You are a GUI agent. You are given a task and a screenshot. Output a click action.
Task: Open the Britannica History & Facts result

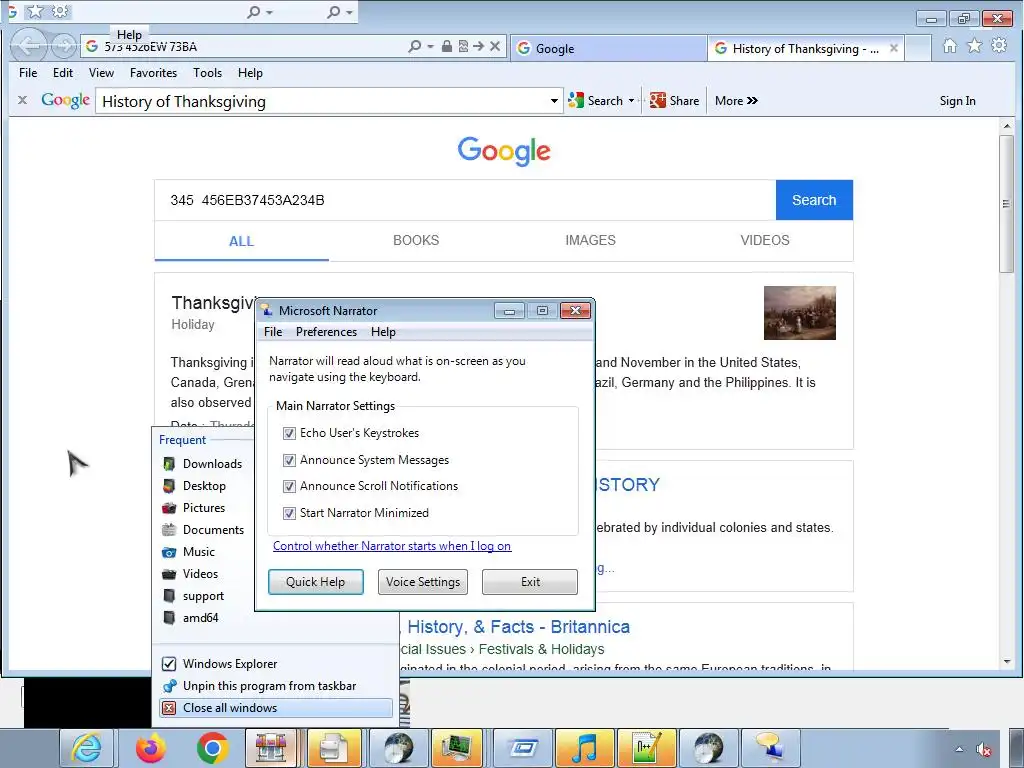click(x=516, y=627)
